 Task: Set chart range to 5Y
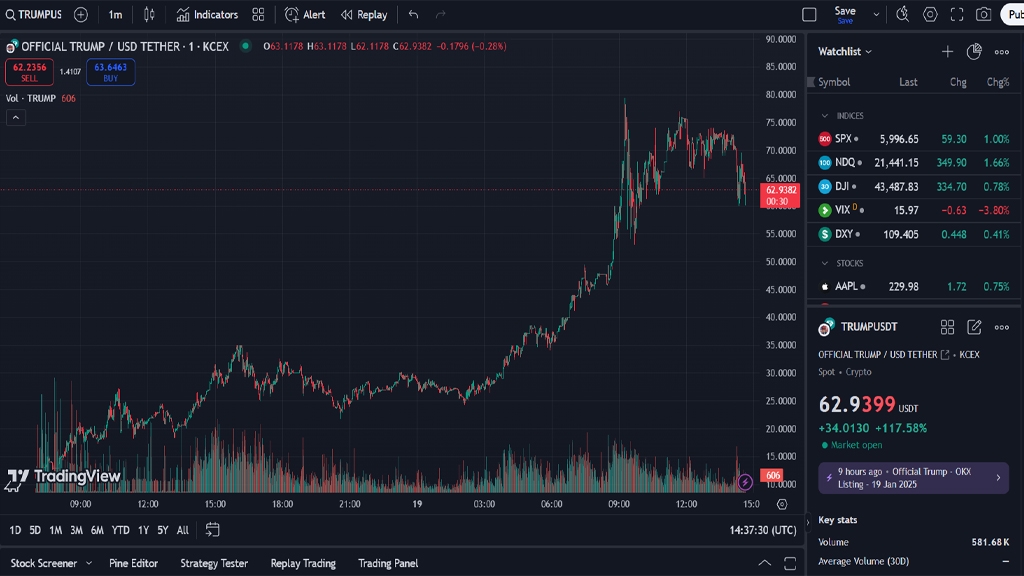[x=163, y=530]
